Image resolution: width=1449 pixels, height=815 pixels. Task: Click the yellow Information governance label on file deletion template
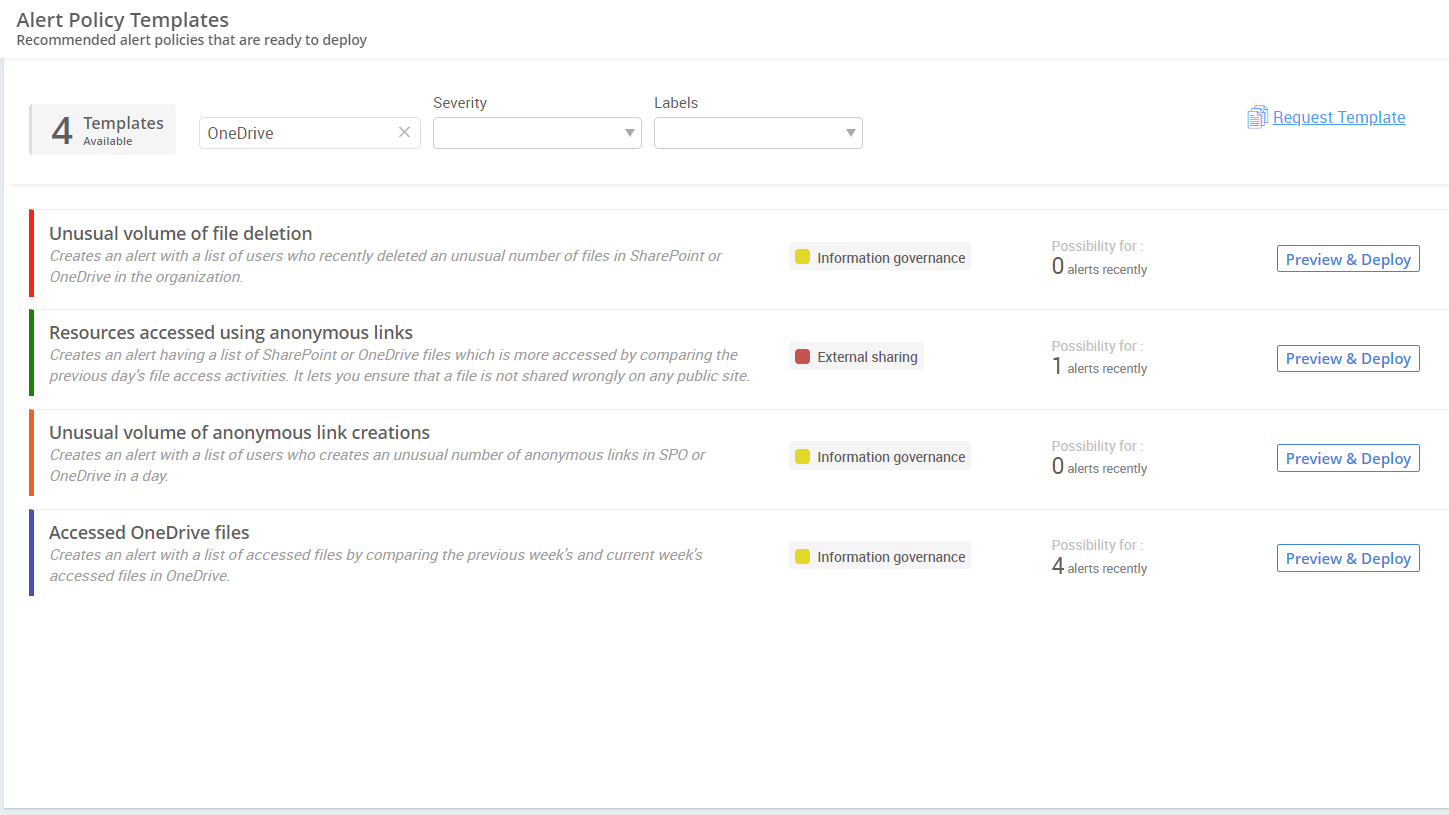click(879, 257)
